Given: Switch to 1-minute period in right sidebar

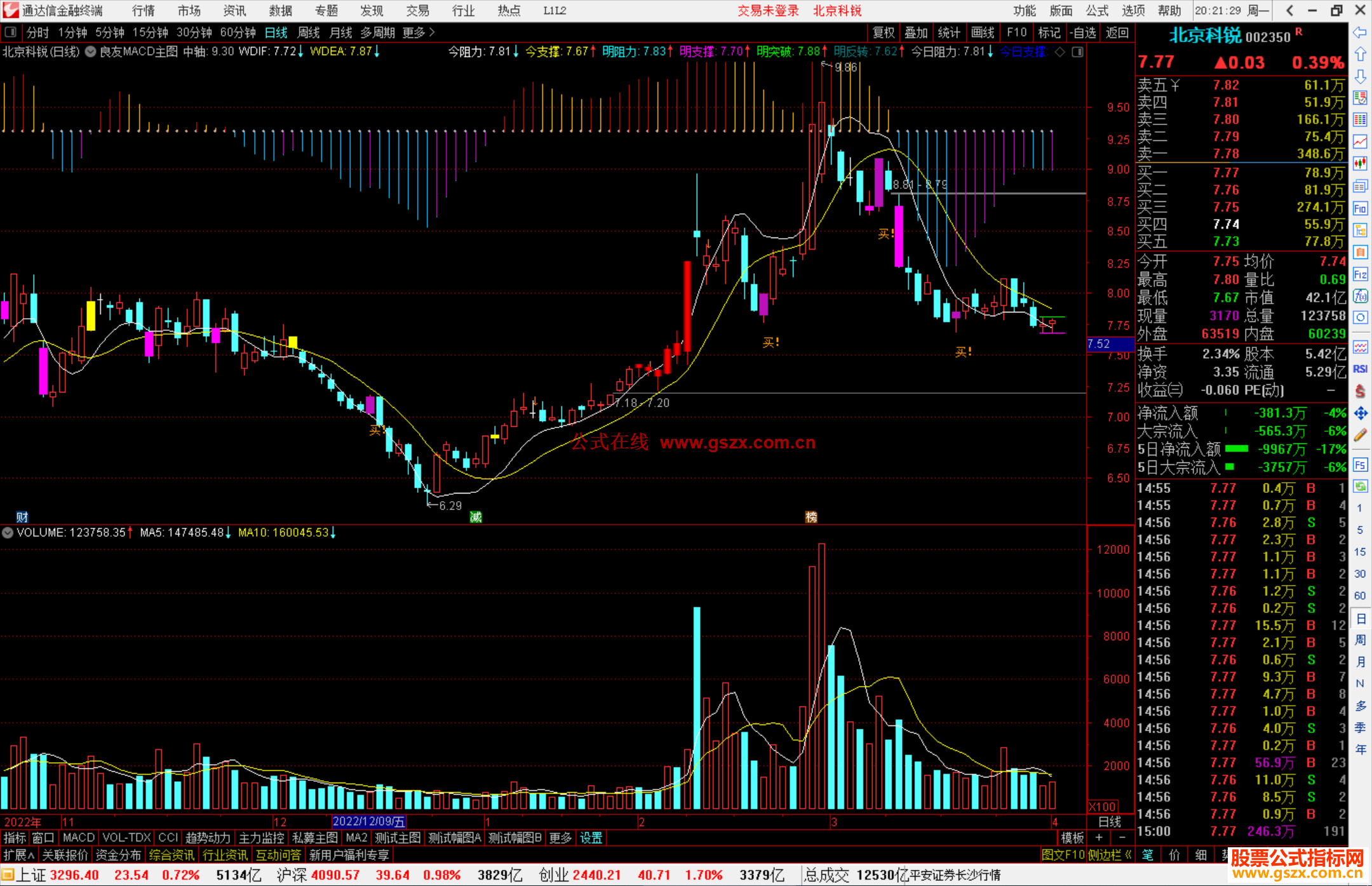Looking at the screenshot, I should (1359, 508).
